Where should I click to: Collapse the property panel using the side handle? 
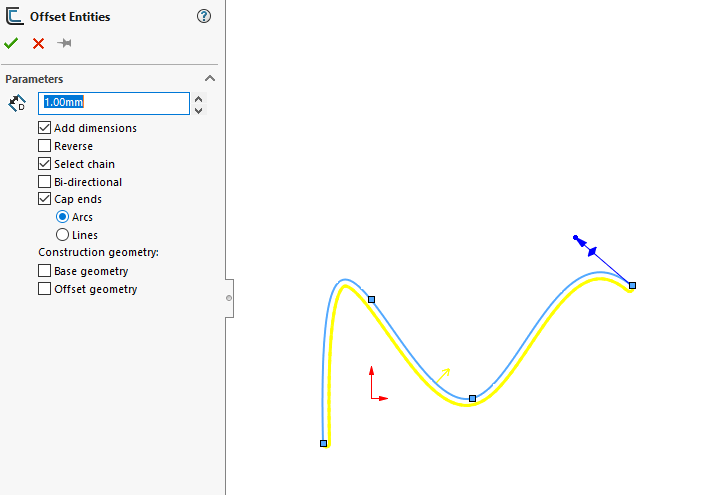click(x=229, y=298)
